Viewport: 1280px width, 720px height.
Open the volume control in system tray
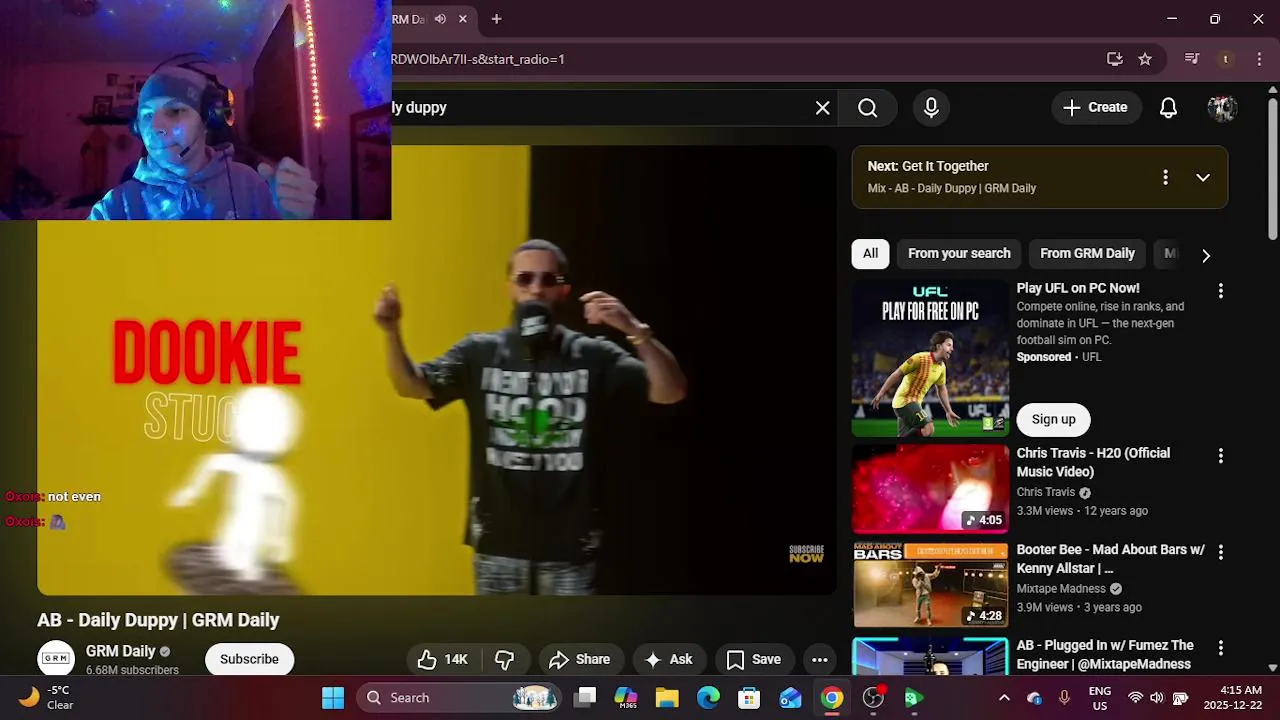pos(1157,698)
